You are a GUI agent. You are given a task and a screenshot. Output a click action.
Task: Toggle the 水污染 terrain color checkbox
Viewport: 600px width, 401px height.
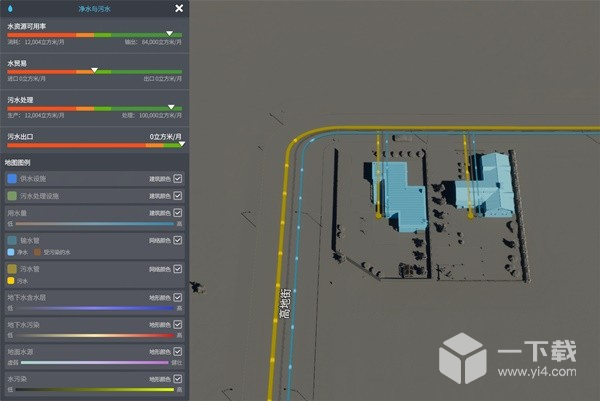tap(178, 379)
